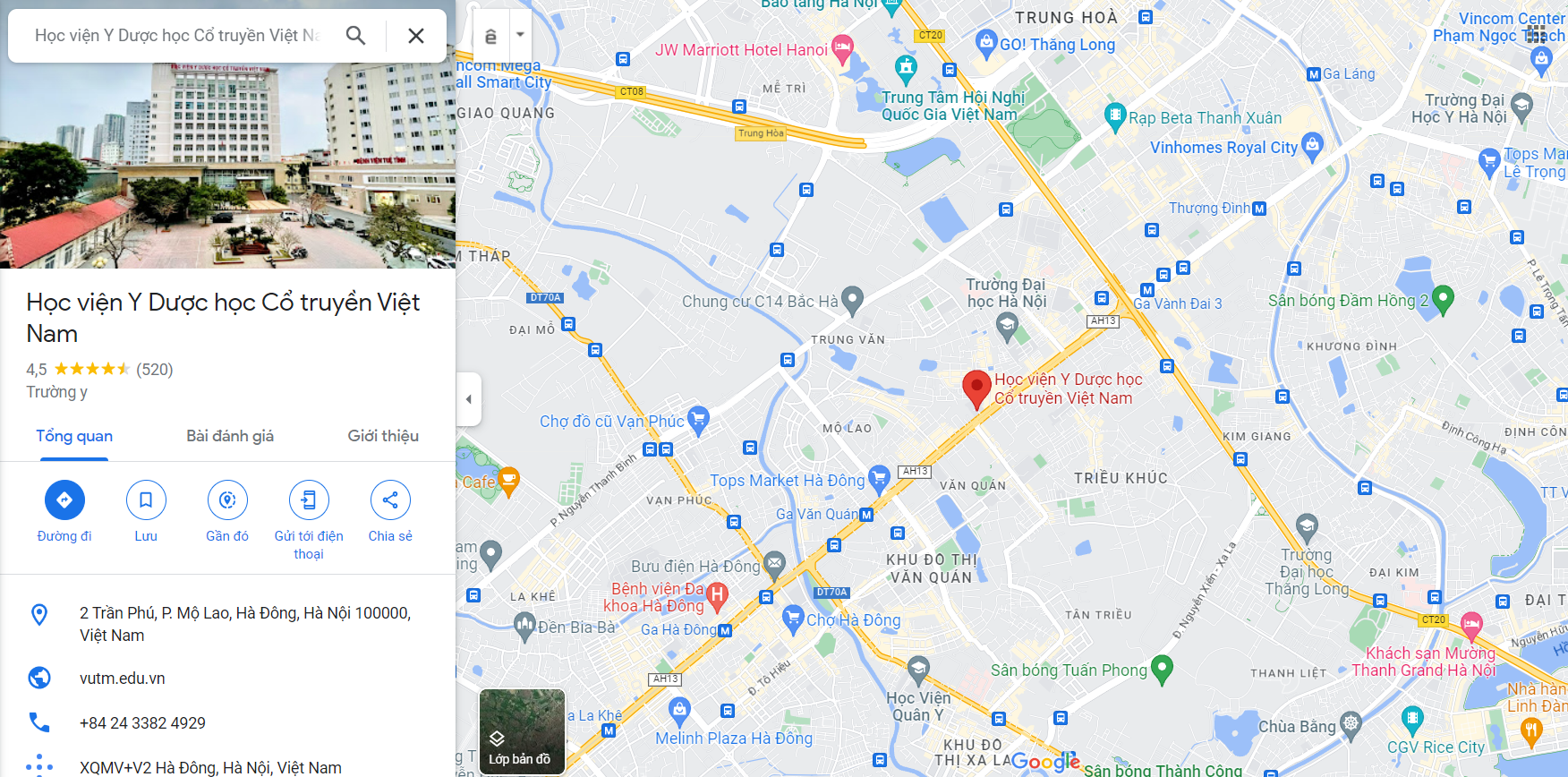Click the address 2 Trần Phú row
This screenshot has width=1568, height=777.
point(227,624)
